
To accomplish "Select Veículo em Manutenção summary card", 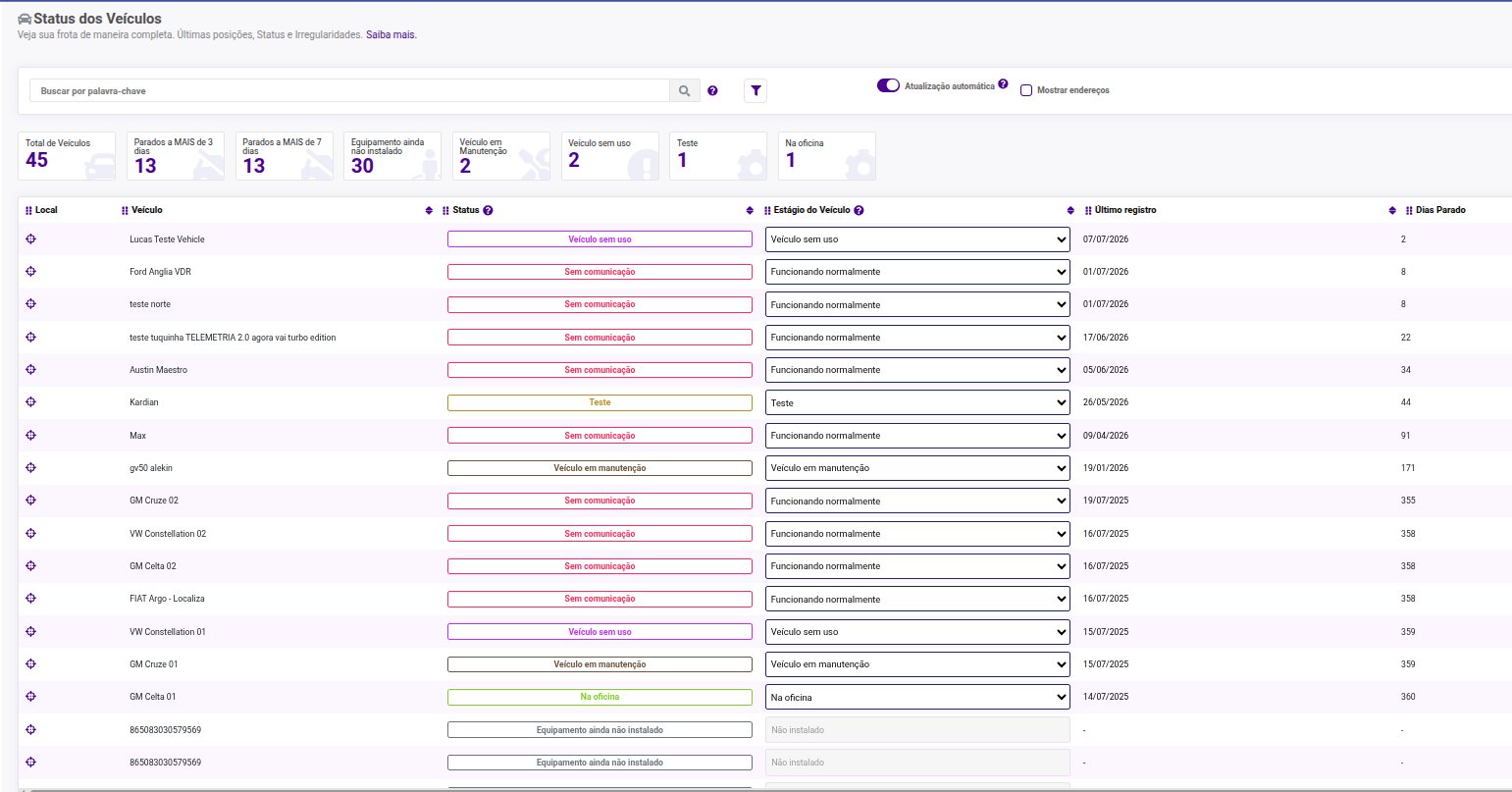I will (x=501, y=156).
